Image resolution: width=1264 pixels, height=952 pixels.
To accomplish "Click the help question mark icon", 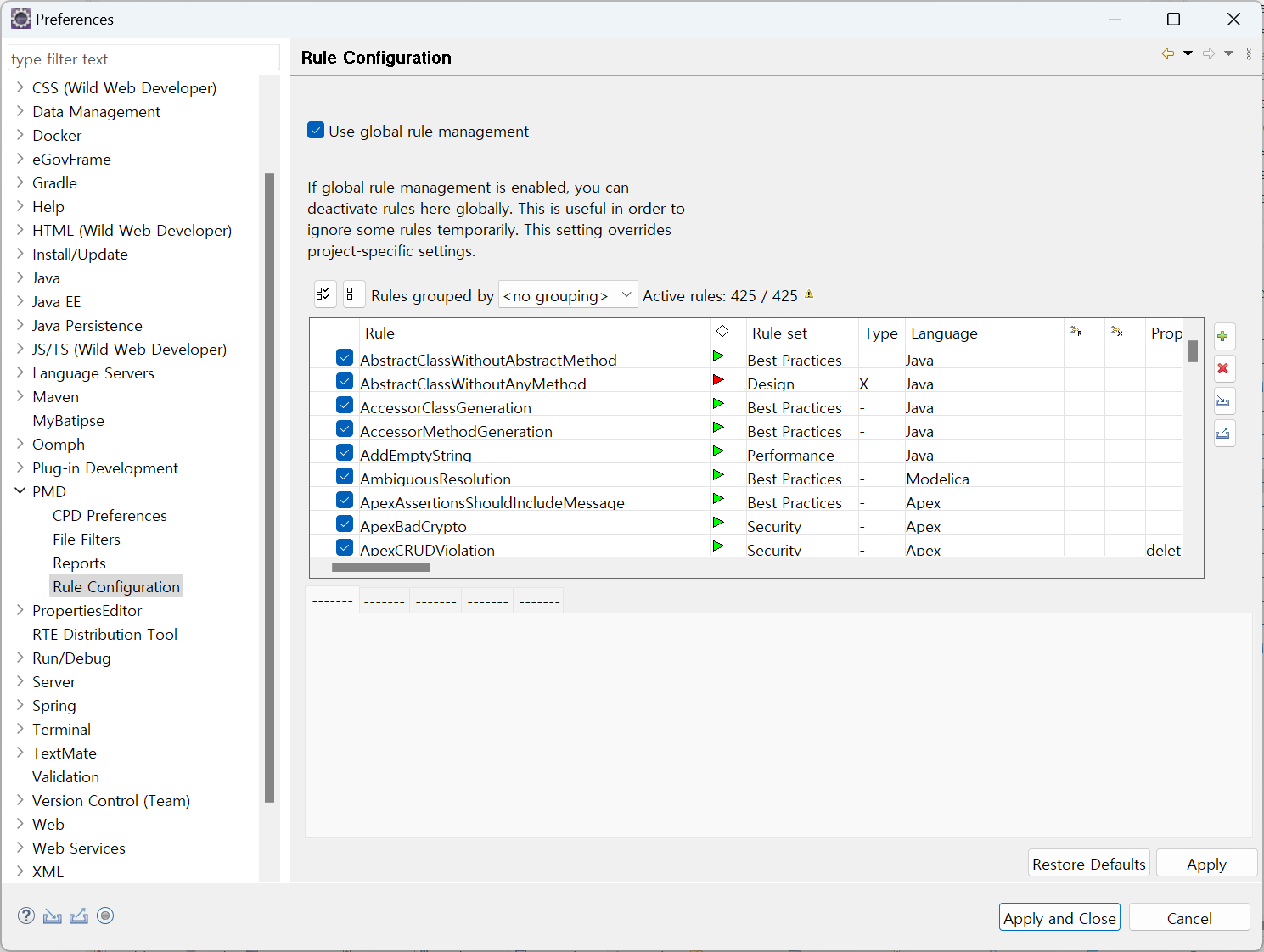I will coord(26,916).
